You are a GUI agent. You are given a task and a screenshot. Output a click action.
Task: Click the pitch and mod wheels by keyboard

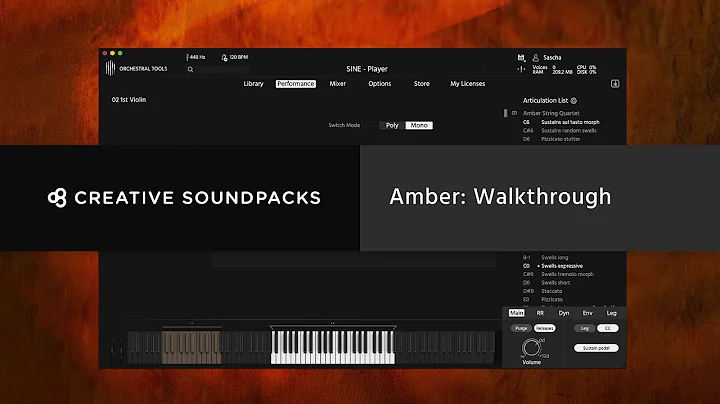click(117, 349)
